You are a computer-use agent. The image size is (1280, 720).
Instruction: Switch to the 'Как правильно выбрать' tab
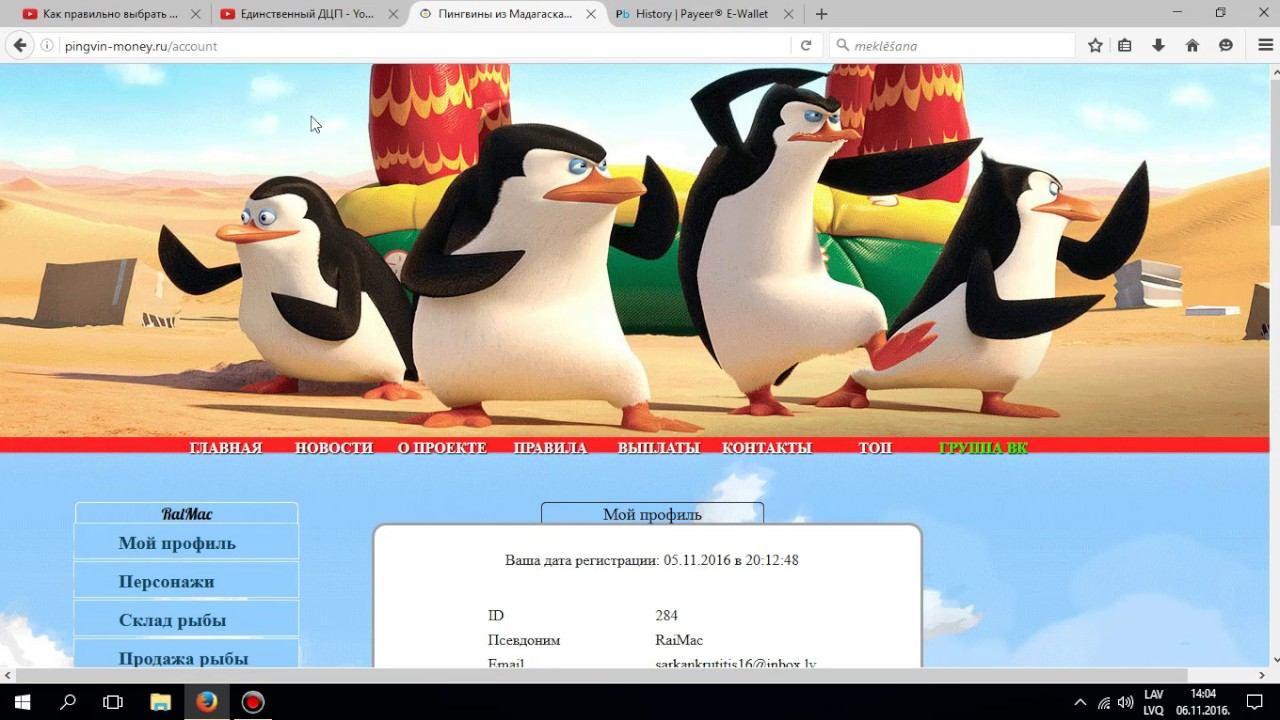point(111,14)
